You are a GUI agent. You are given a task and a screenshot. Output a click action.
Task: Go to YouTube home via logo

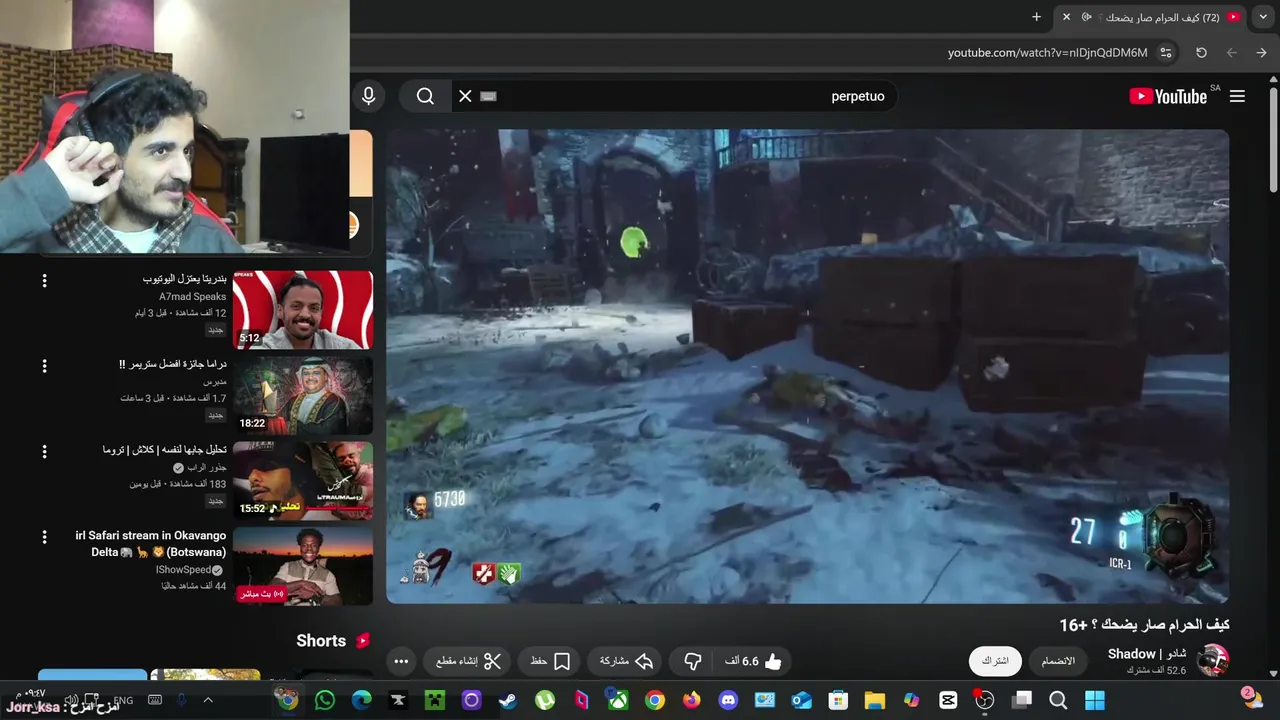click(x=1168, y=96)
